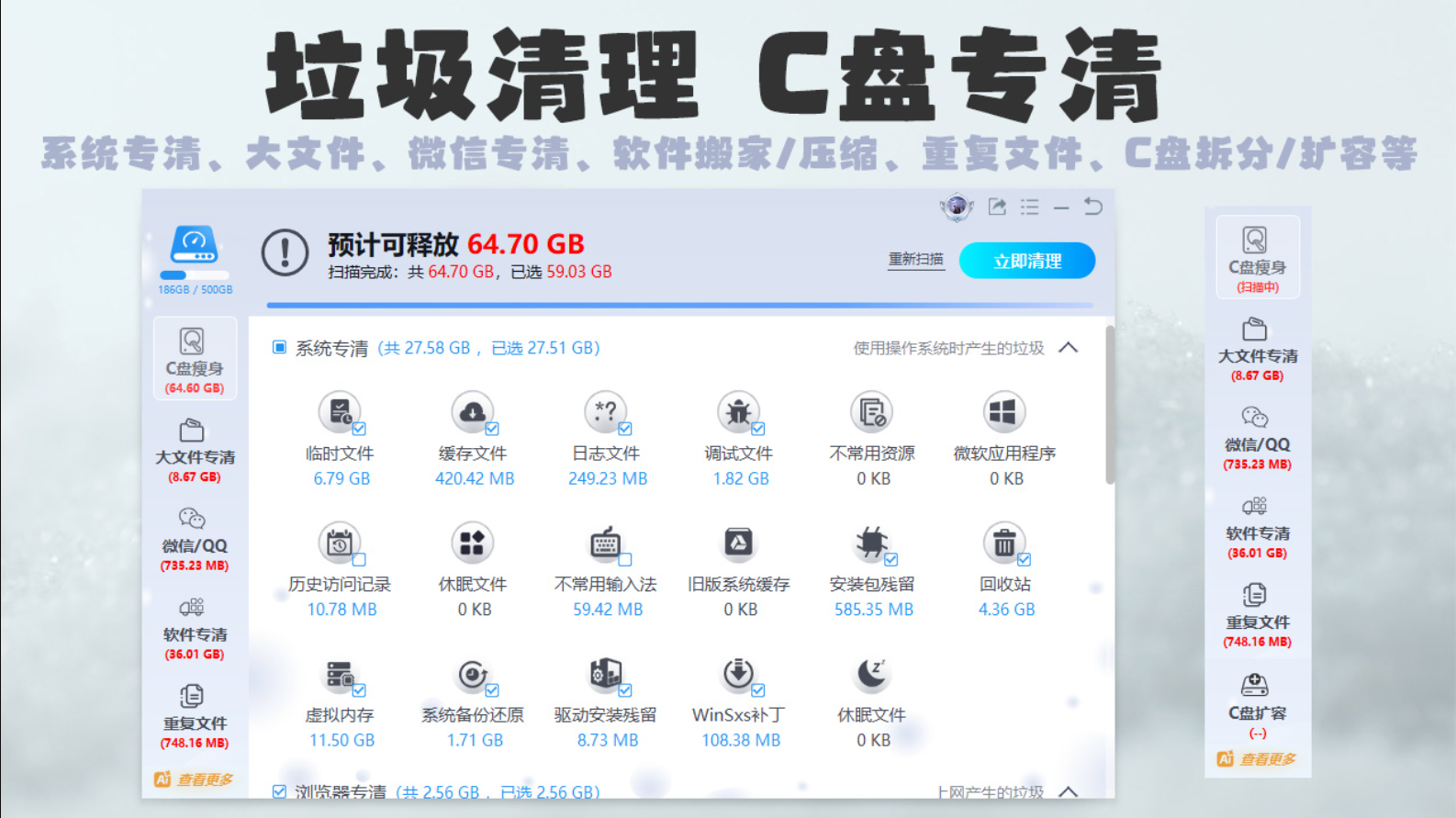
Task: Switch to left sidebar 重复文件 tab
Action: tap(195, 718)
